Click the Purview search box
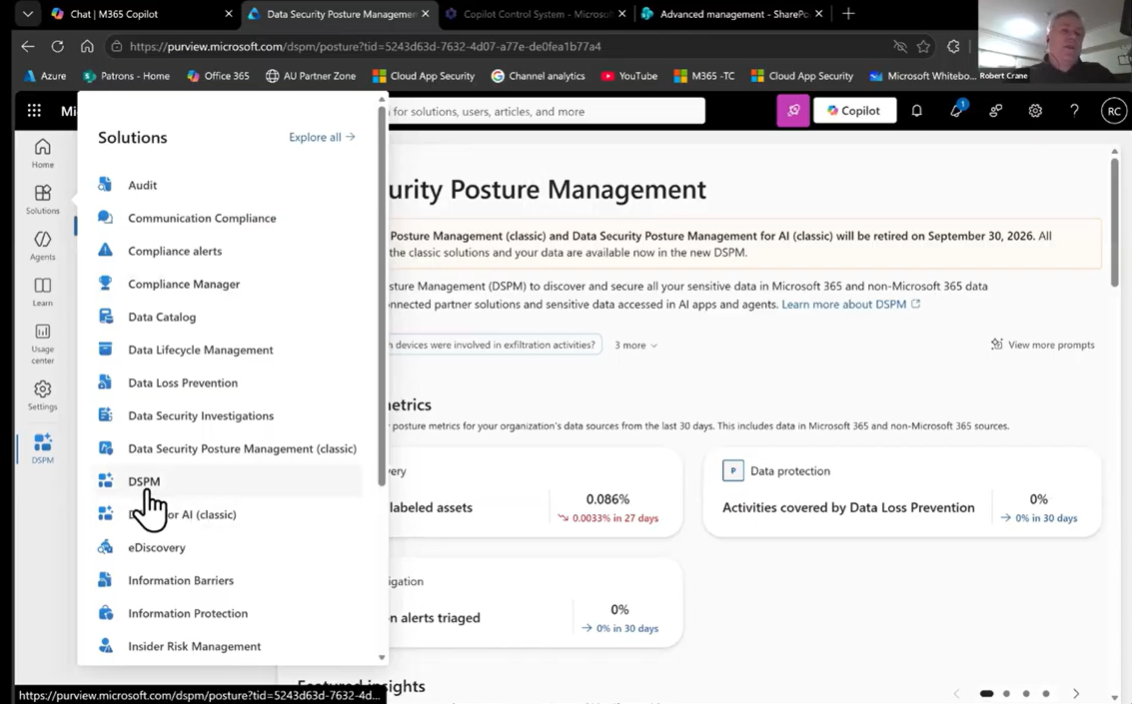 click(x=547, y=111)
